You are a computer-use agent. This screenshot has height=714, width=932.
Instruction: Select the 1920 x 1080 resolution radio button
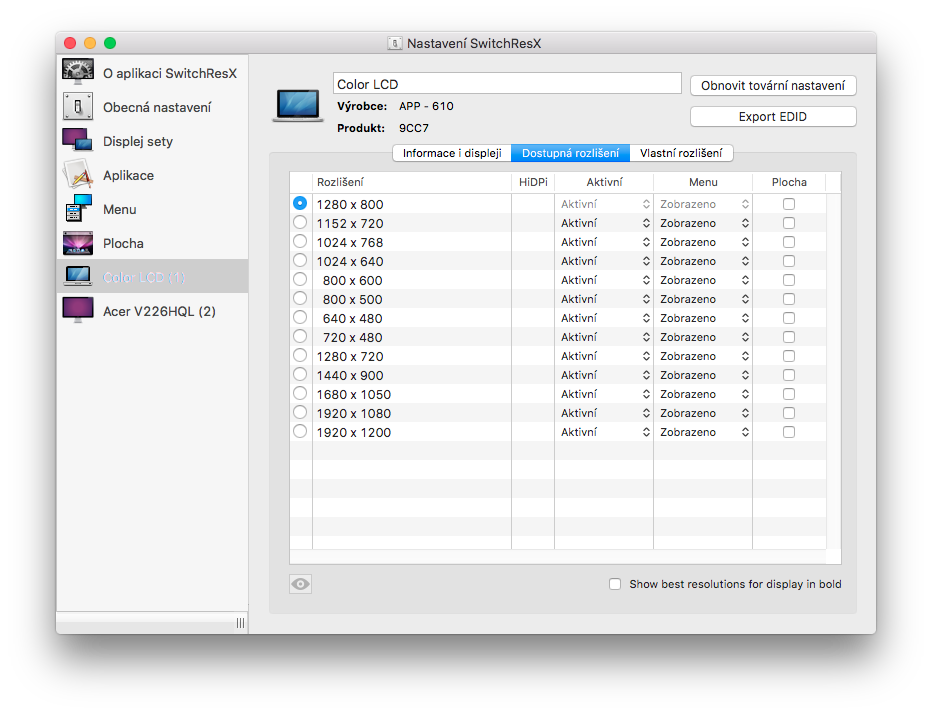pyautogui.click(x=300, y=413)
